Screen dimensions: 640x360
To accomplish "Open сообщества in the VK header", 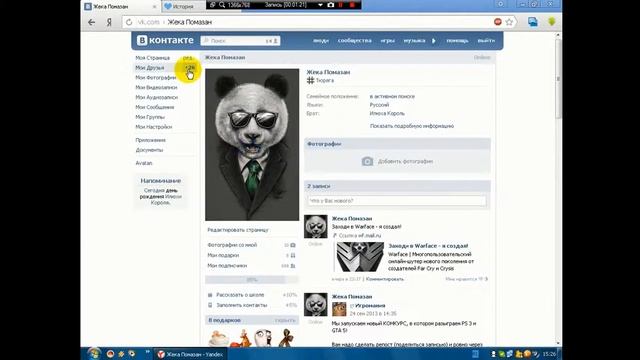I will [354, 40].
